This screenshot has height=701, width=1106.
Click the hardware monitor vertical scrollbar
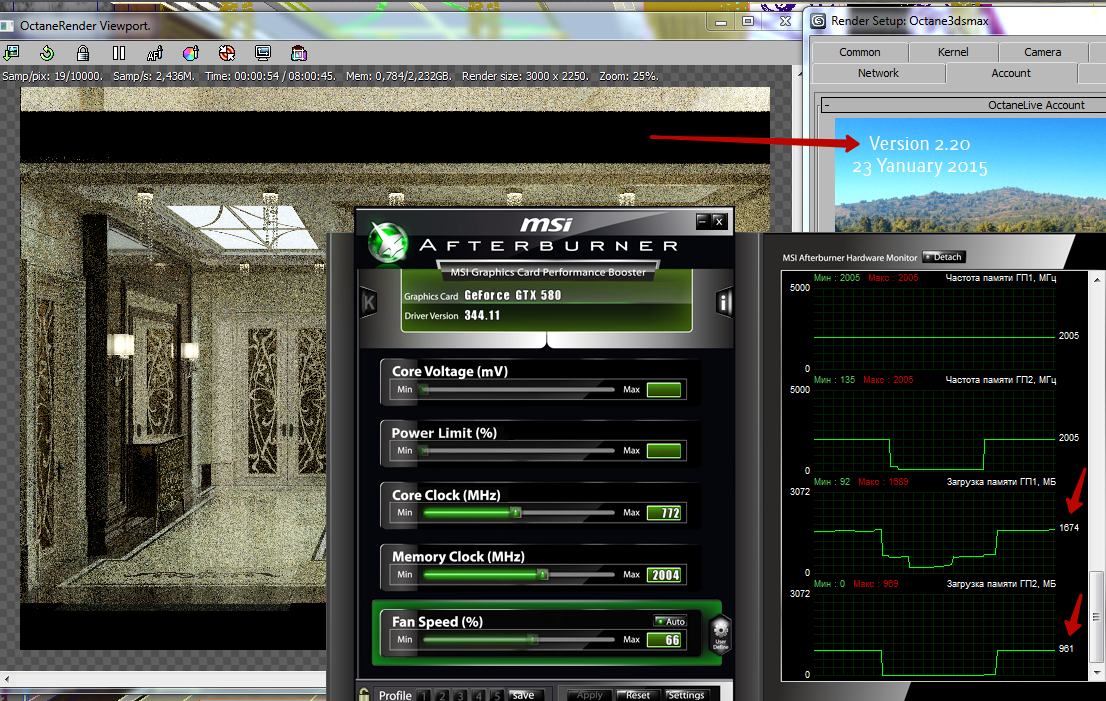(1096, 617)
